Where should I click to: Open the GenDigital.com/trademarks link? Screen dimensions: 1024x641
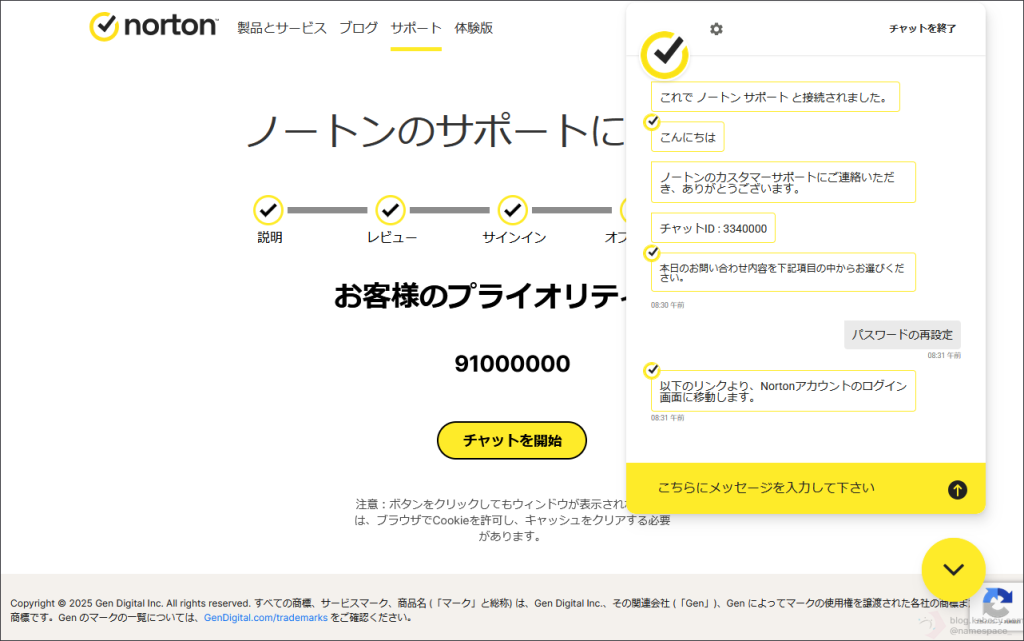point(266,618)
